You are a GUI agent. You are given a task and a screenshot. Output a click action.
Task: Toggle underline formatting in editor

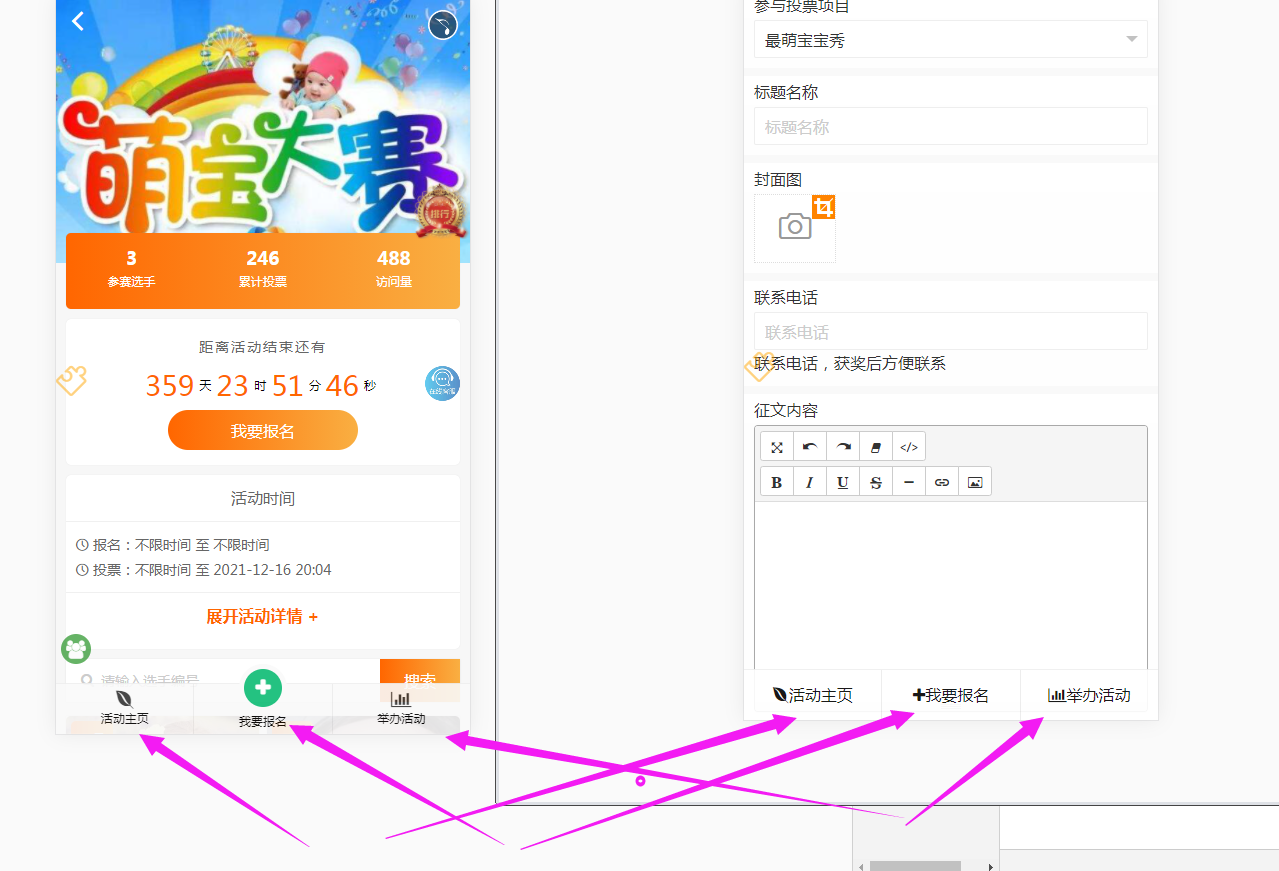[843, 482]
